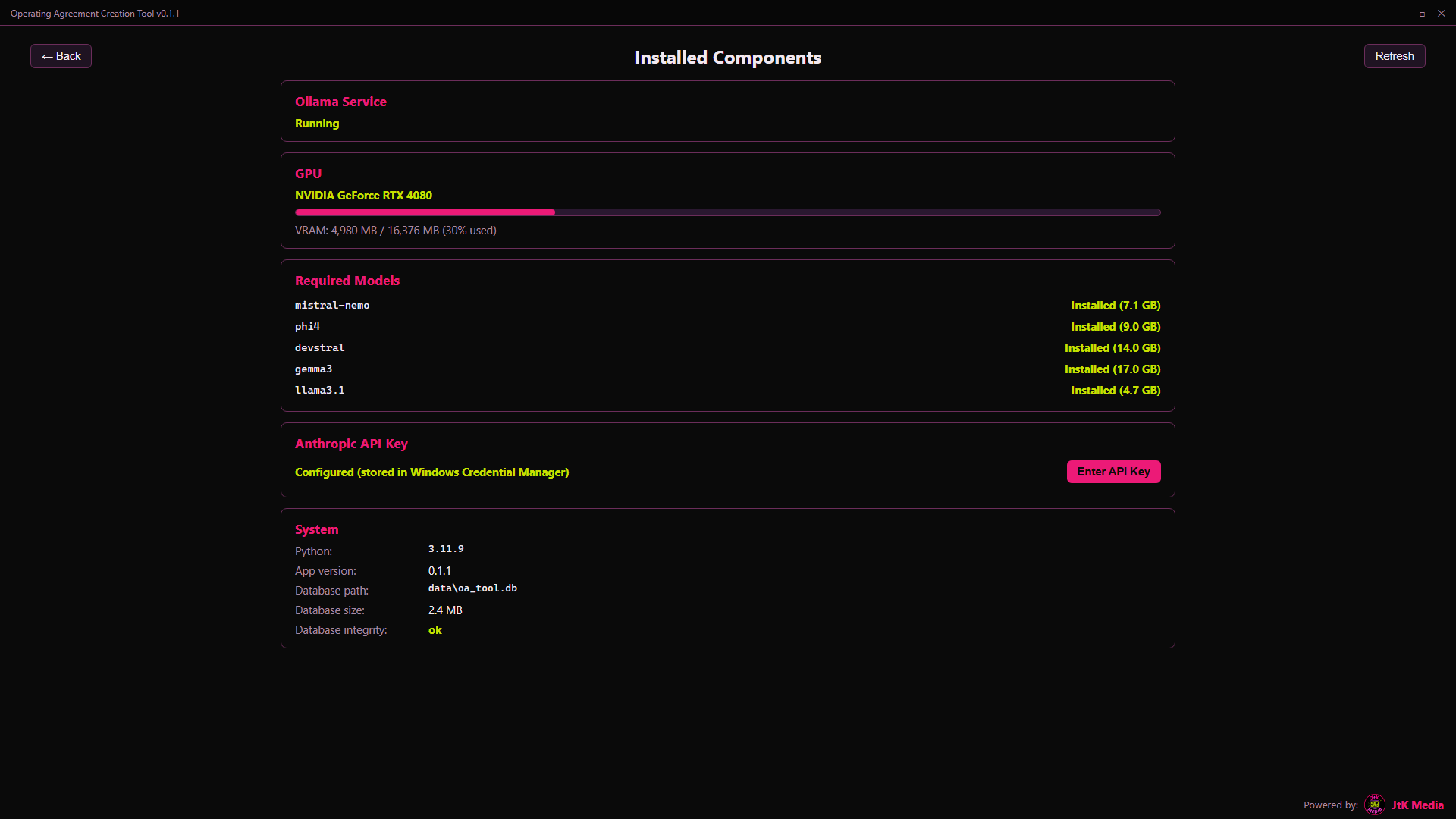
Task: Click the System section heading
Action: click(x=317, y=530)
